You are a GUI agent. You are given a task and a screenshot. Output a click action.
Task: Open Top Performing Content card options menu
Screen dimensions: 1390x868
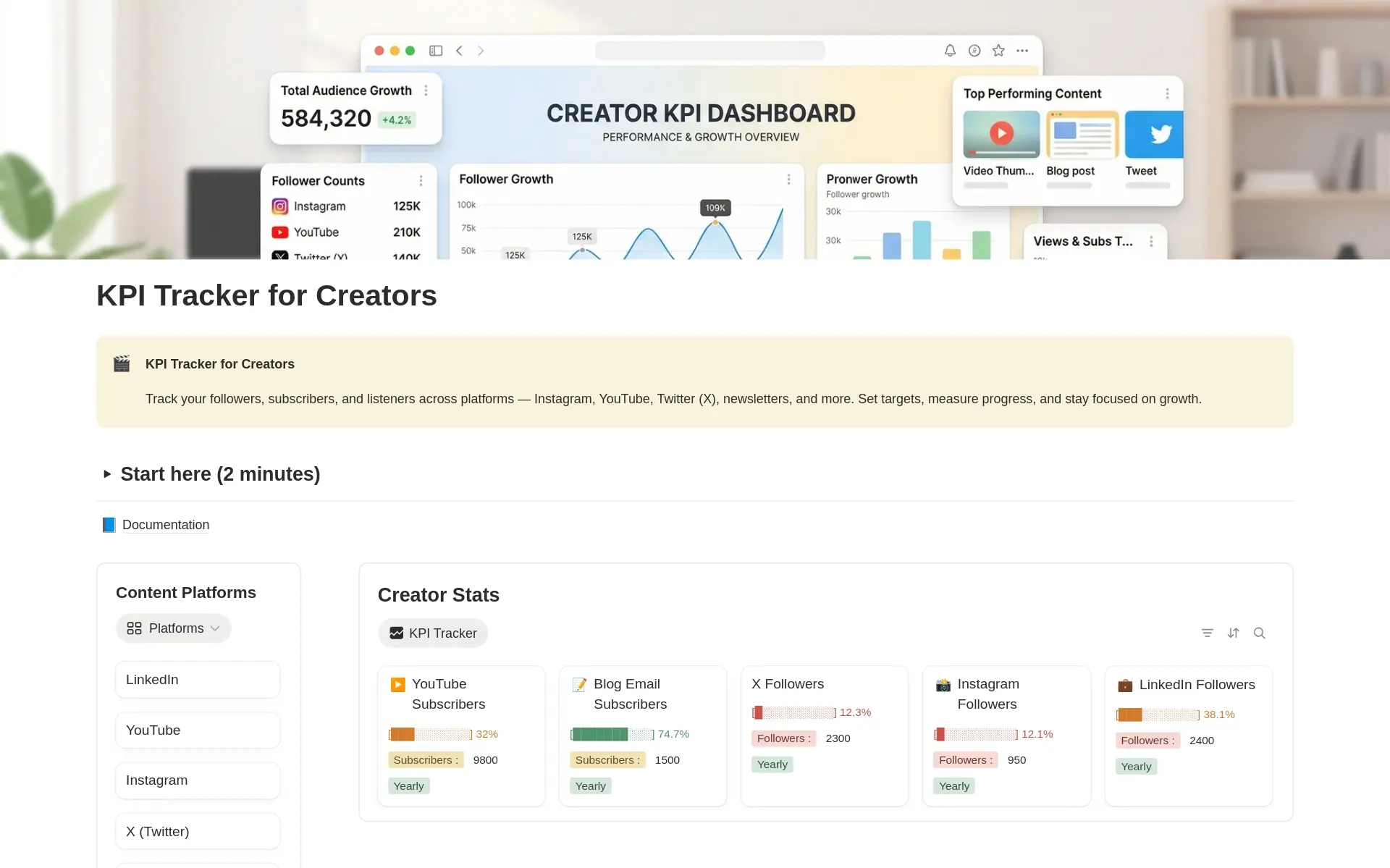click(1167, 93)
